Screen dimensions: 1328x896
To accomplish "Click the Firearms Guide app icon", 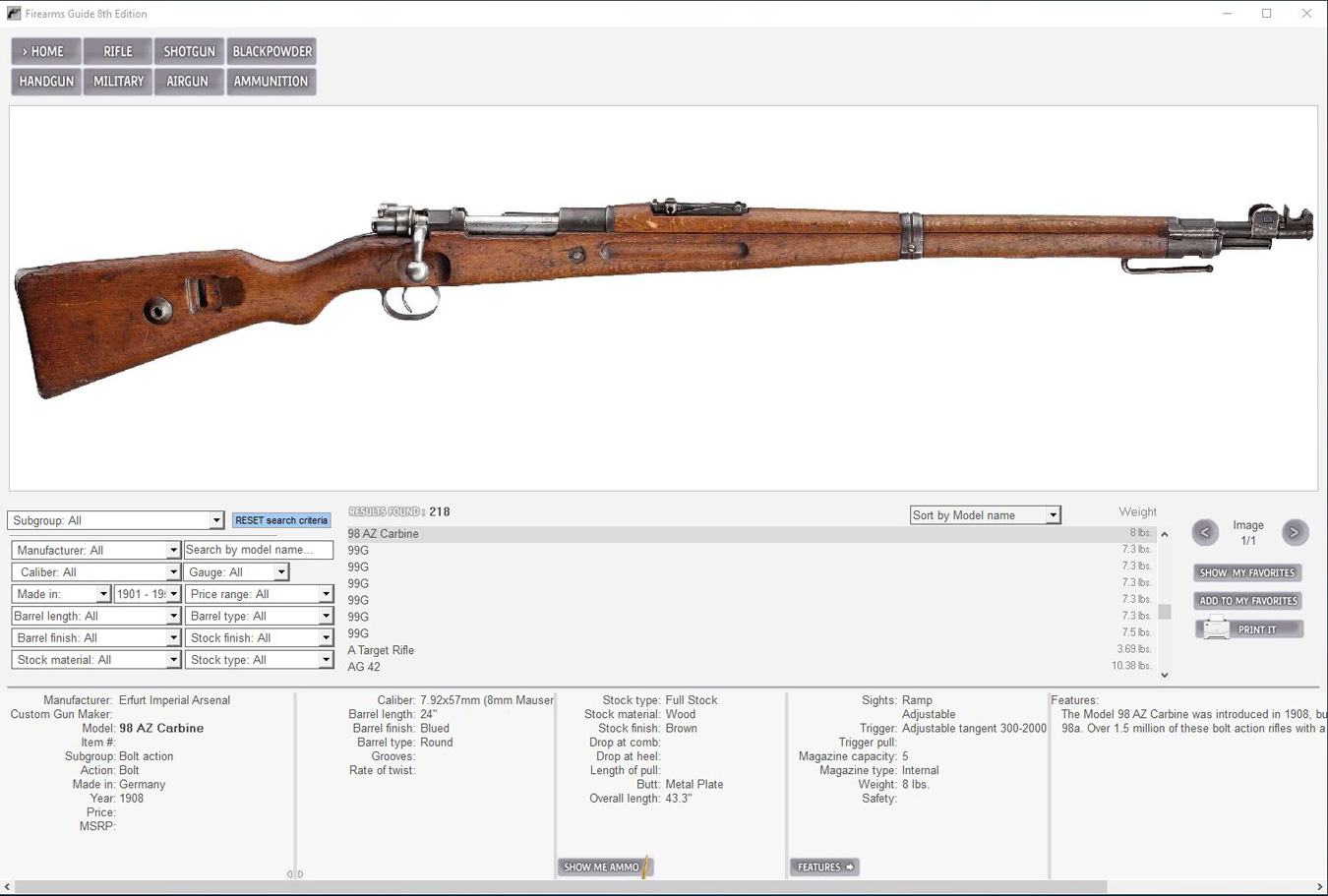I will click(14, 14).
